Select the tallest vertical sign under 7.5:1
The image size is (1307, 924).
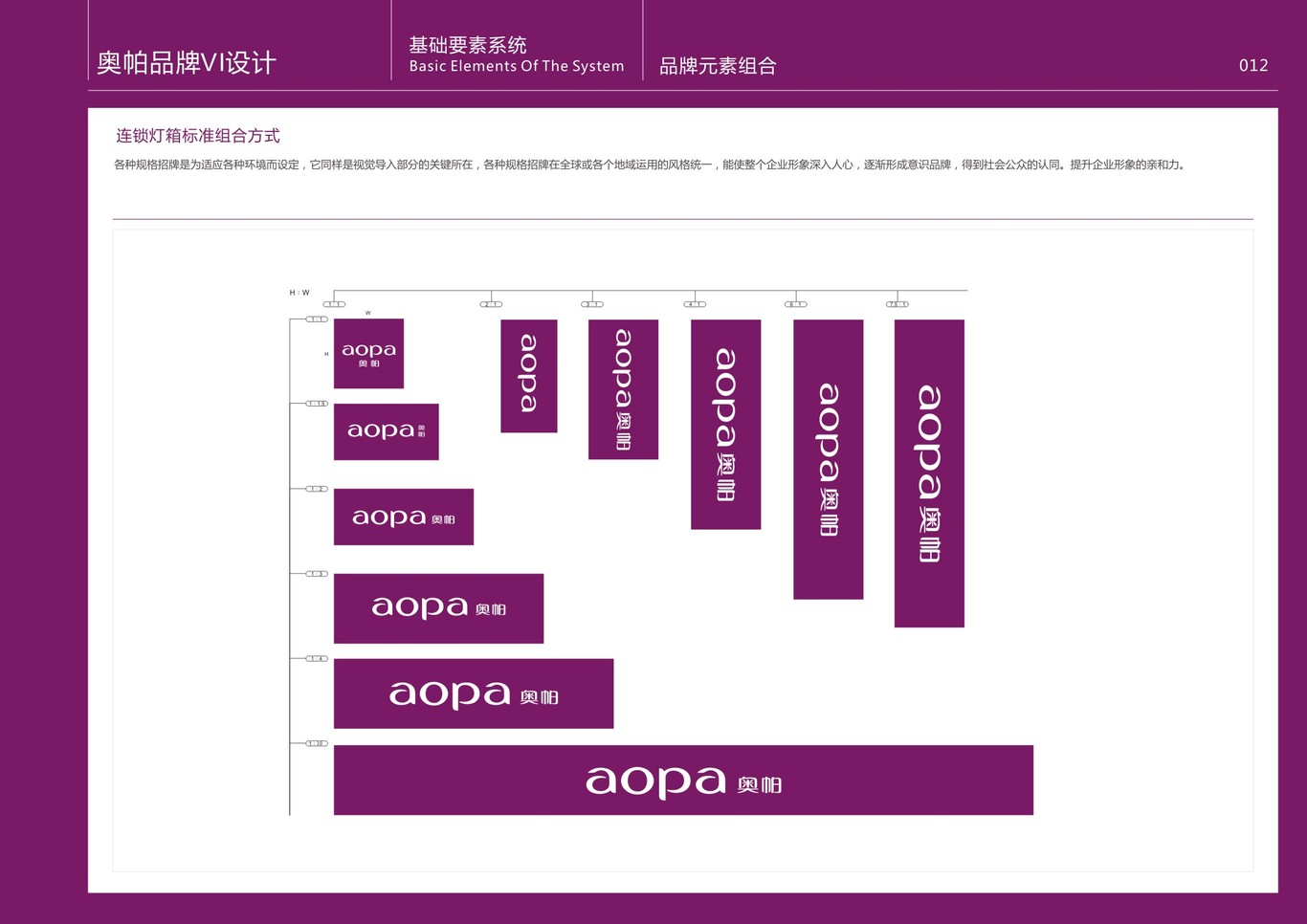[929, 473]
